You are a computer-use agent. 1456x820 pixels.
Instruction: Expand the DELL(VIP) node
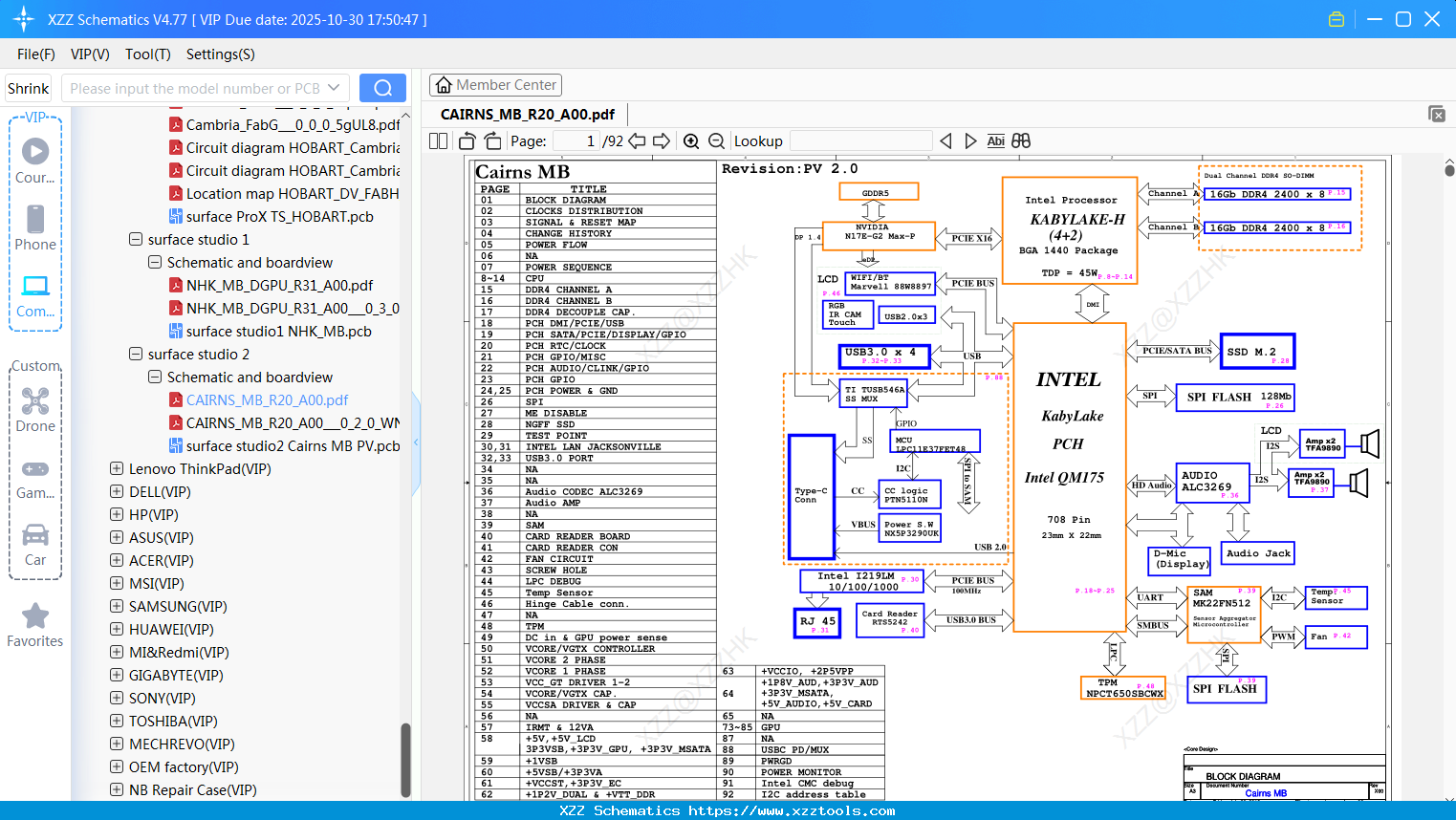[x=117, y=491]
